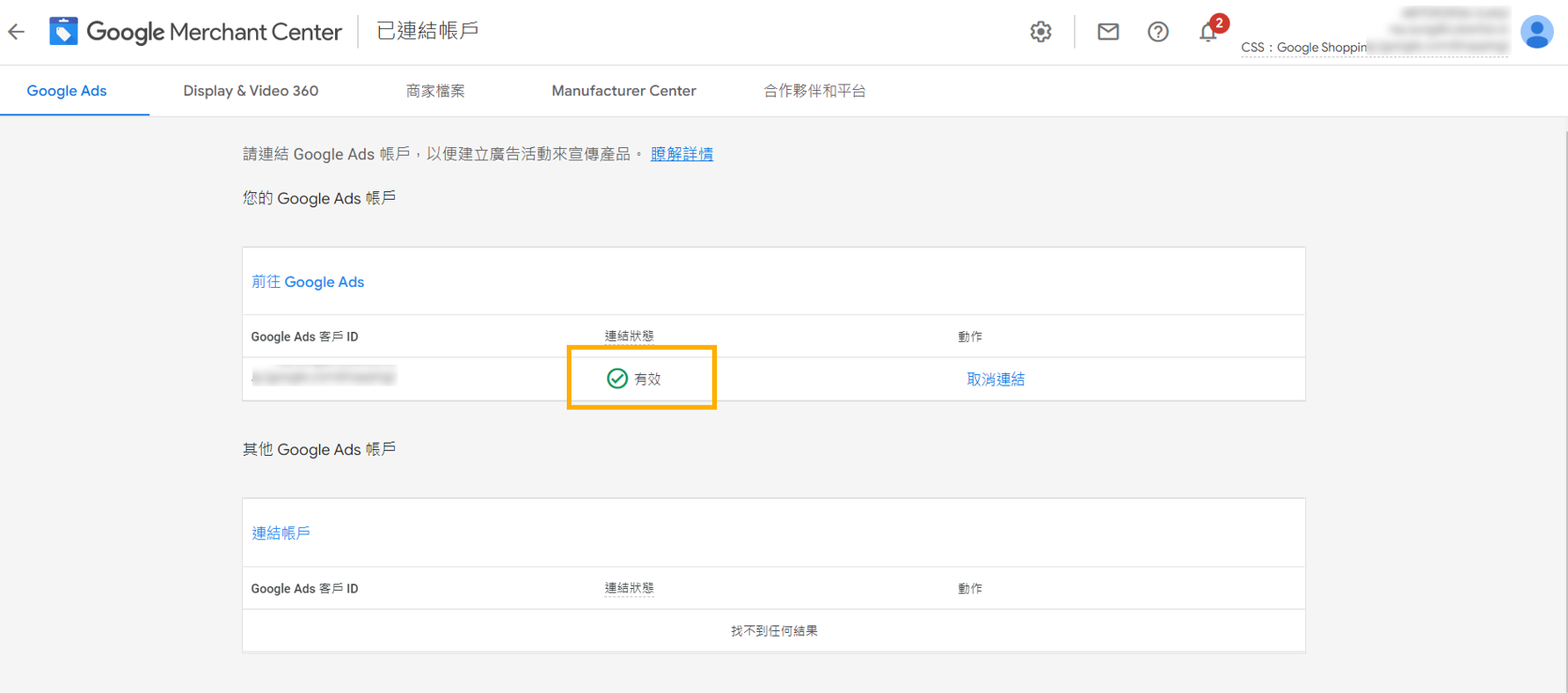Viewport: 1568px width, 693px height.
Task: Click the back arrow icon
Action: pos(16,32)
